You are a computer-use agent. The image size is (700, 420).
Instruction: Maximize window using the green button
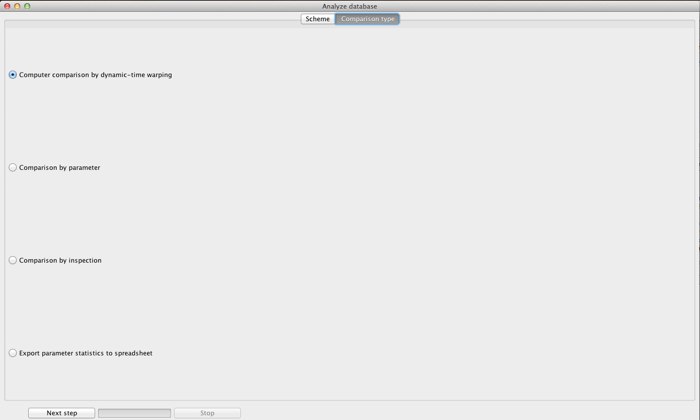click(x=27, y=6)
